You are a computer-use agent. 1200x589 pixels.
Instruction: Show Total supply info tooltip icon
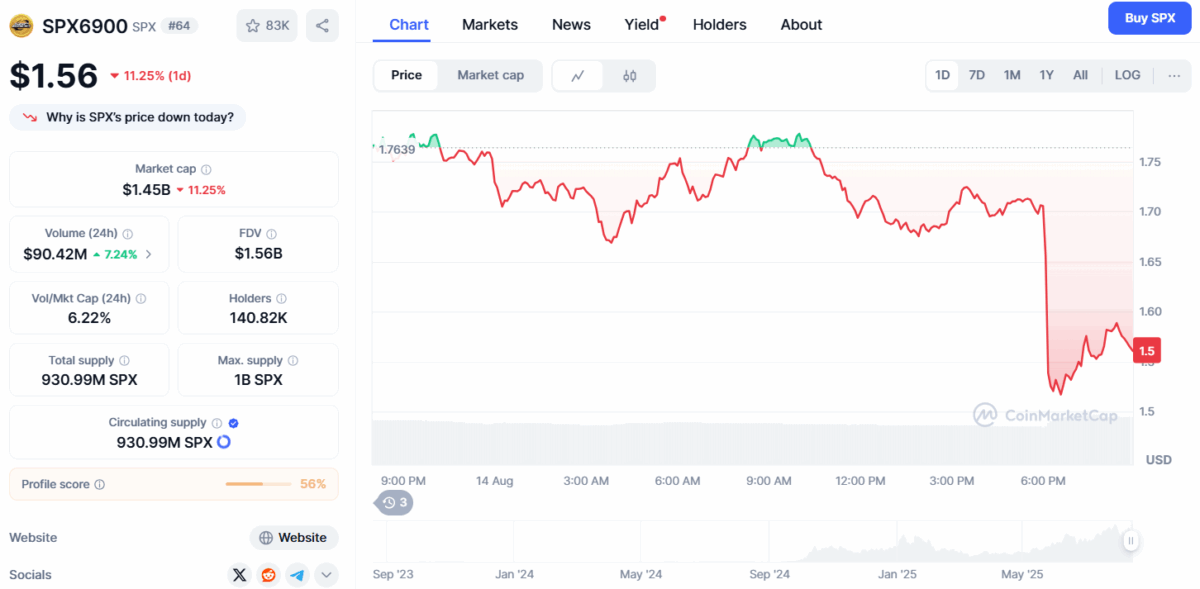point(124,361)
